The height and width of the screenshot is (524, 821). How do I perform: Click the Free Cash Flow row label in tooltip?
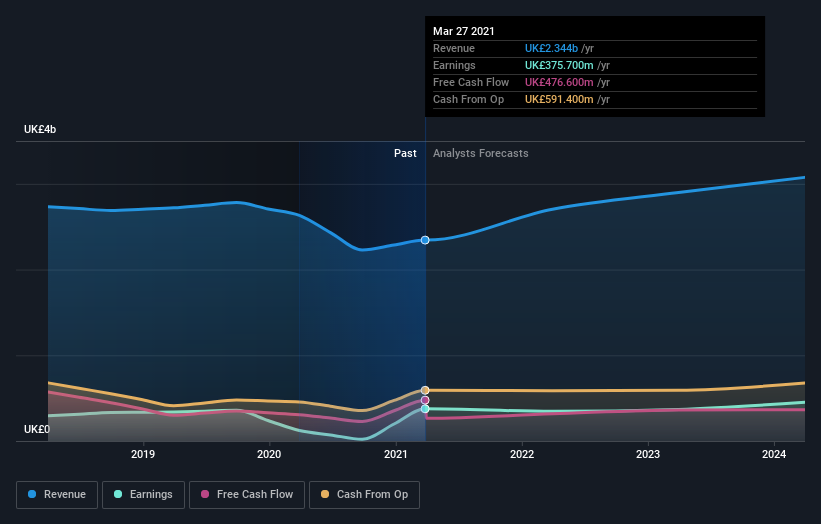[x=471, y=82]
